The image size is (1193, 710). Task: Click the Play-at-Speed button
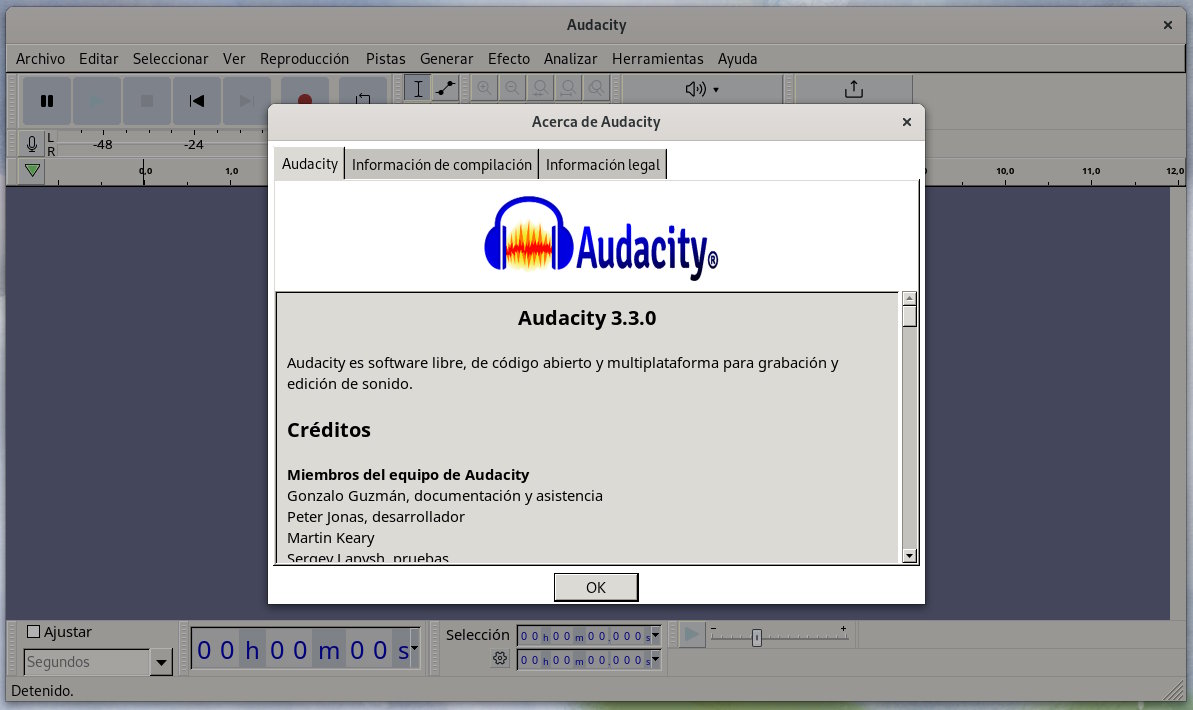[692, 634]
